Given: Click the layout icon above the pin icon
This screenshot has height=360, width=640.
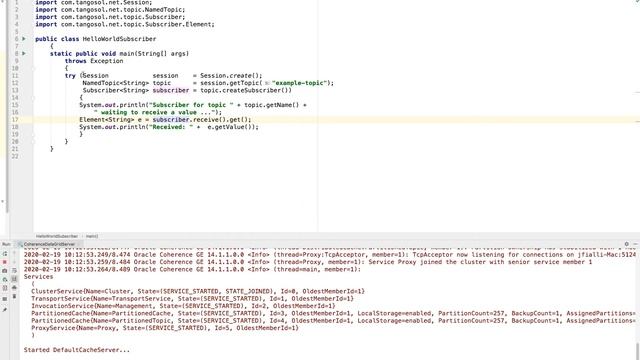Looking at the screenshot, I should pos(5,299).
